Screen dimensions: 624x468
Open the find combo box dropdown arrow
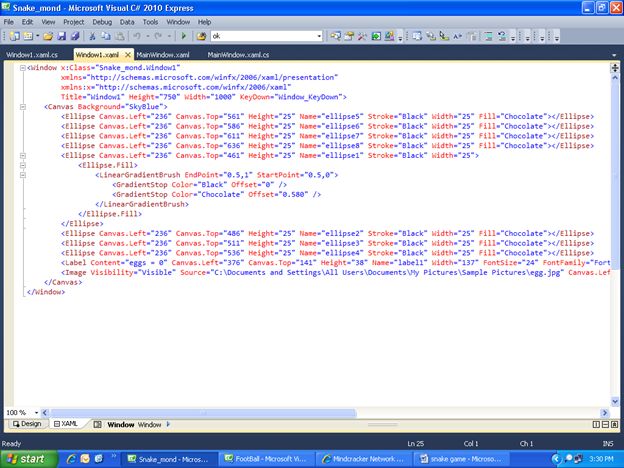[x=319, y=36]
